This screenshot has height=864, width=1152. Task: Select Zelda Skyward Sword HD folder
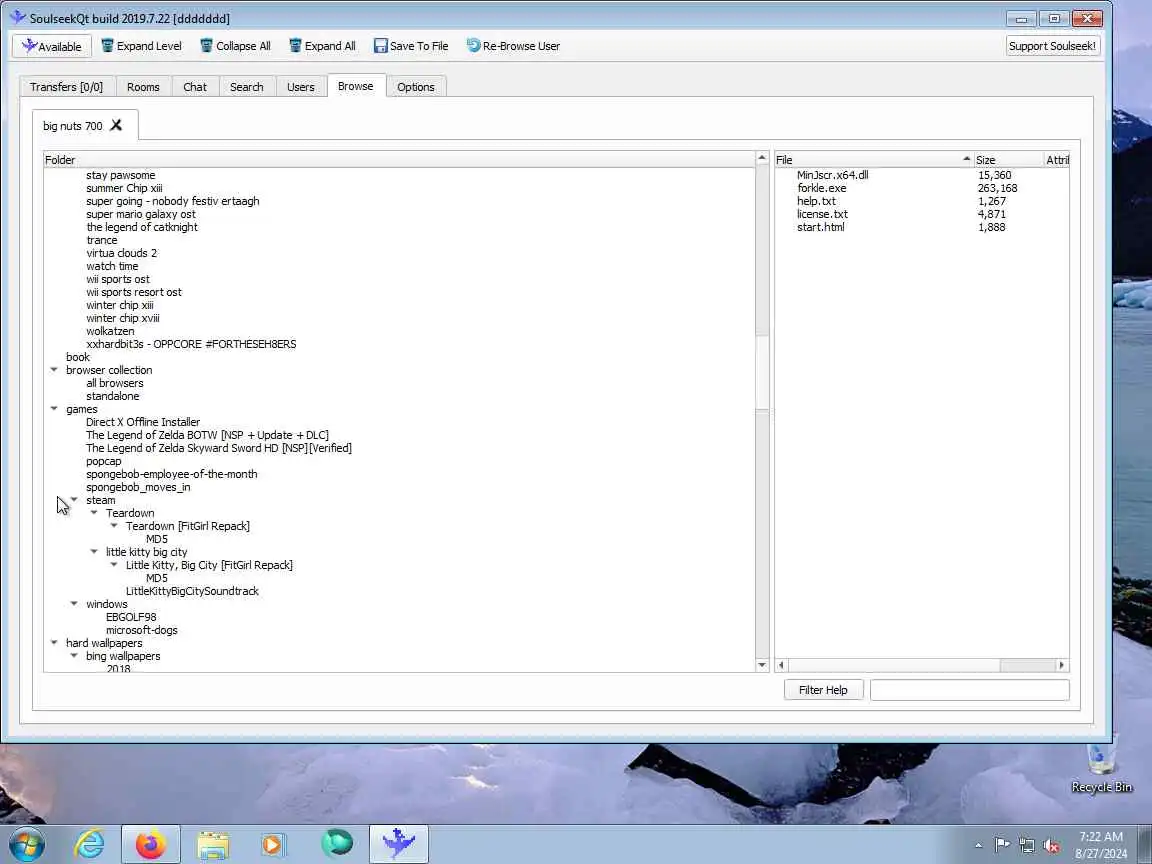219,448
